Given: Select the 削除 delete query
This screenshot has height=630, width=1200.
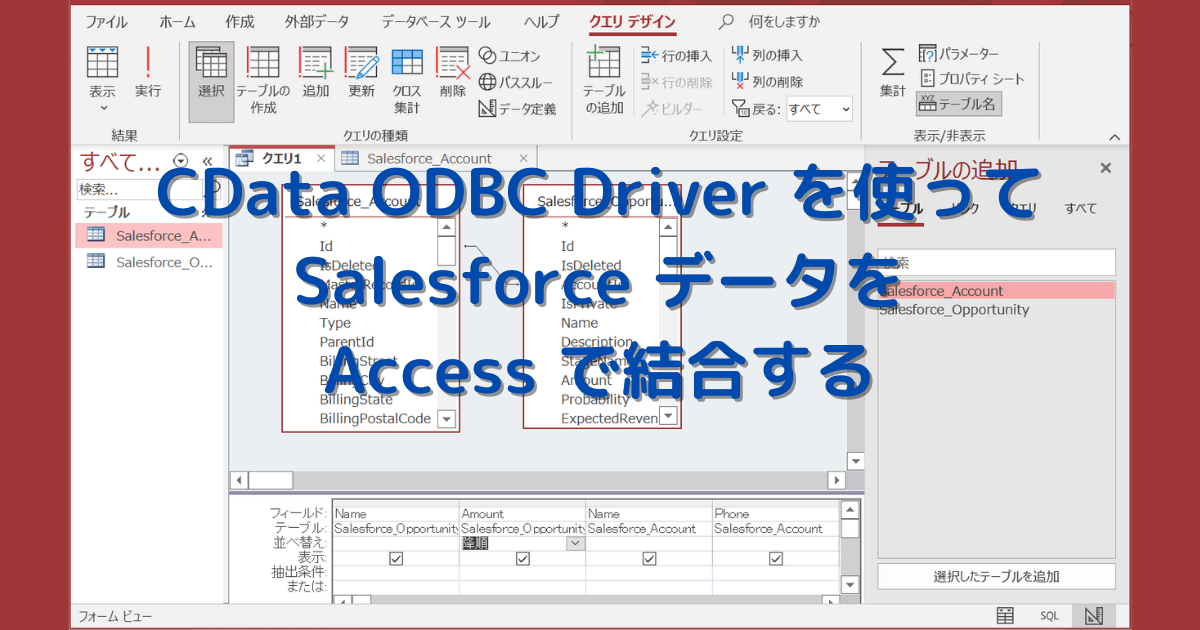Looking at the screenshot, I should (453, 74).
